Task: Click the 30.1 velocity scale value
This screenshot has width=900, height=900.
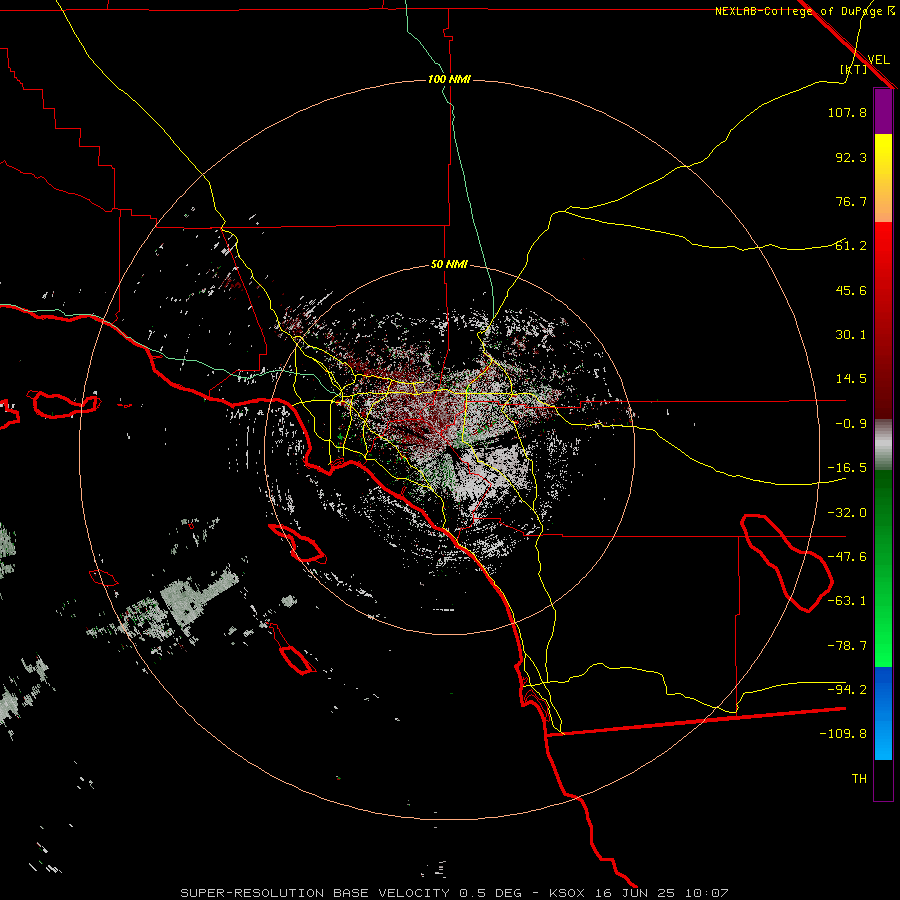Action: [x=851, y=335]
